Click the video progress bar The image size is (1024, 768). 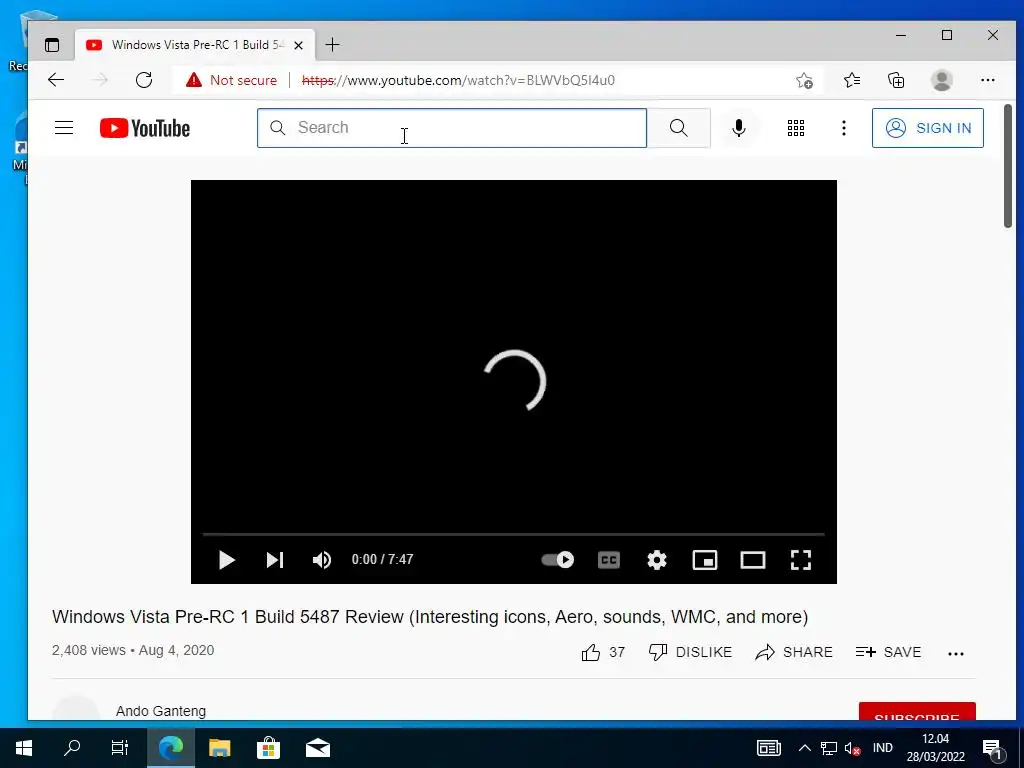point(513,534)
